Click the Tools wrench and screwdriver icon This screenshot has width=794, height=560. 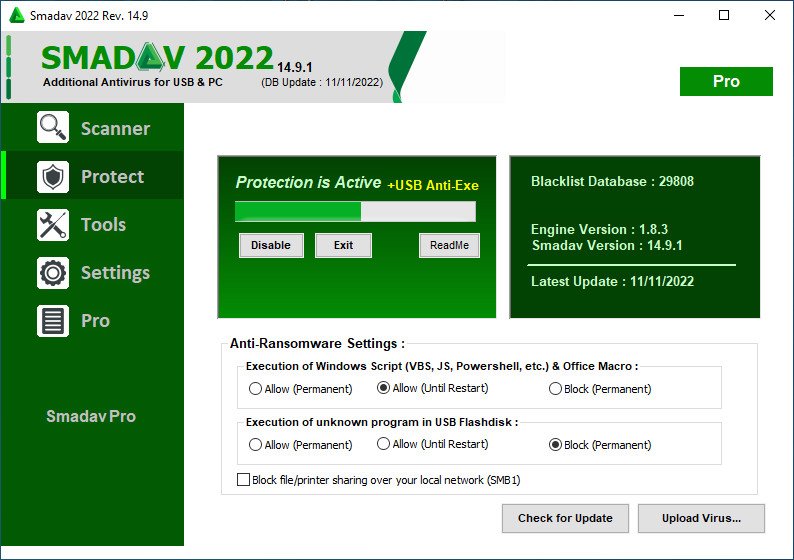52,225
